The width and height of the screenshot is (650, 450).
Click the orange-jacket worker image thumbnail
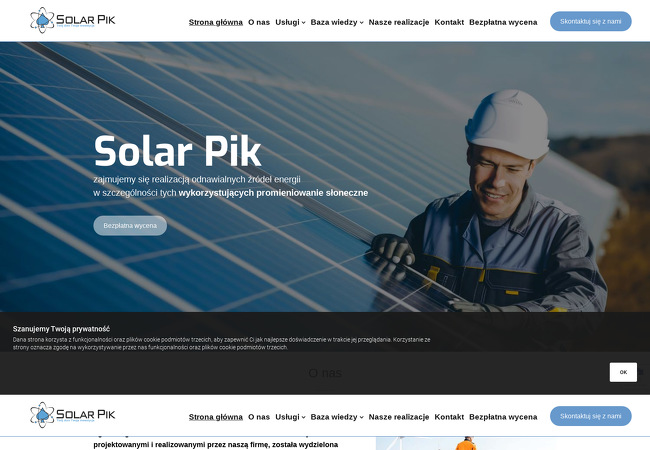coord(513,443)
